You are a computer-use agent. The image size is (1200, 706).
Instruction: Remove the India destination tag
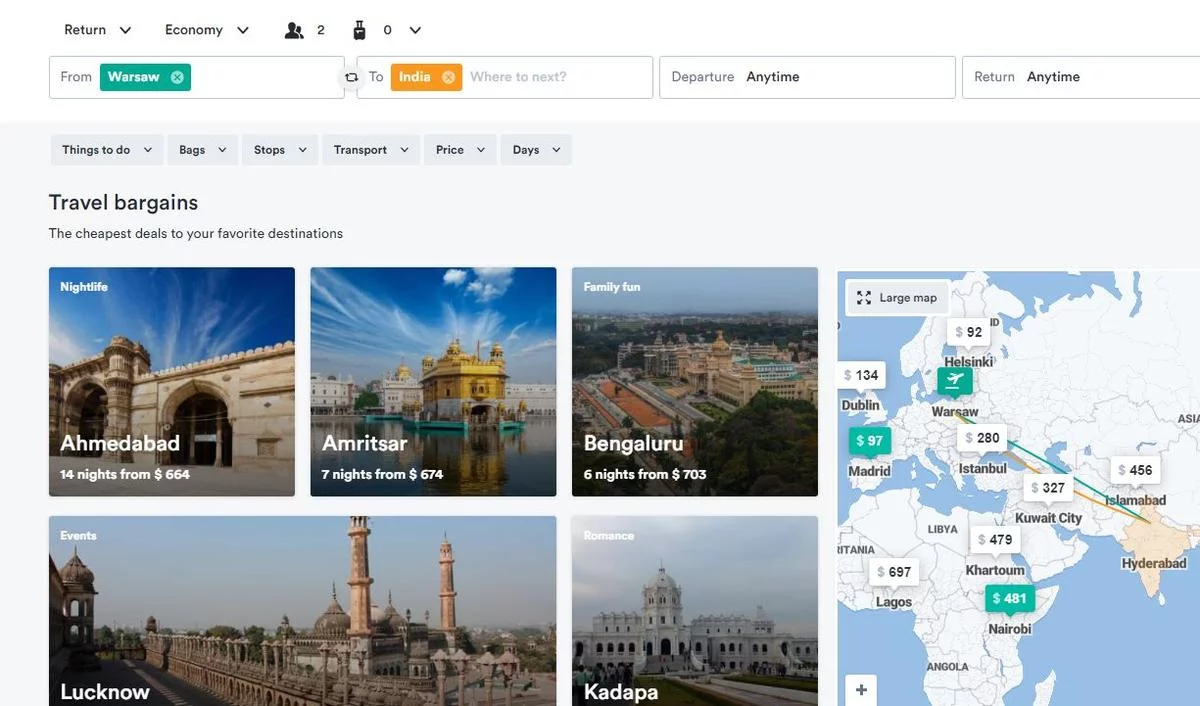pos(448,77)
